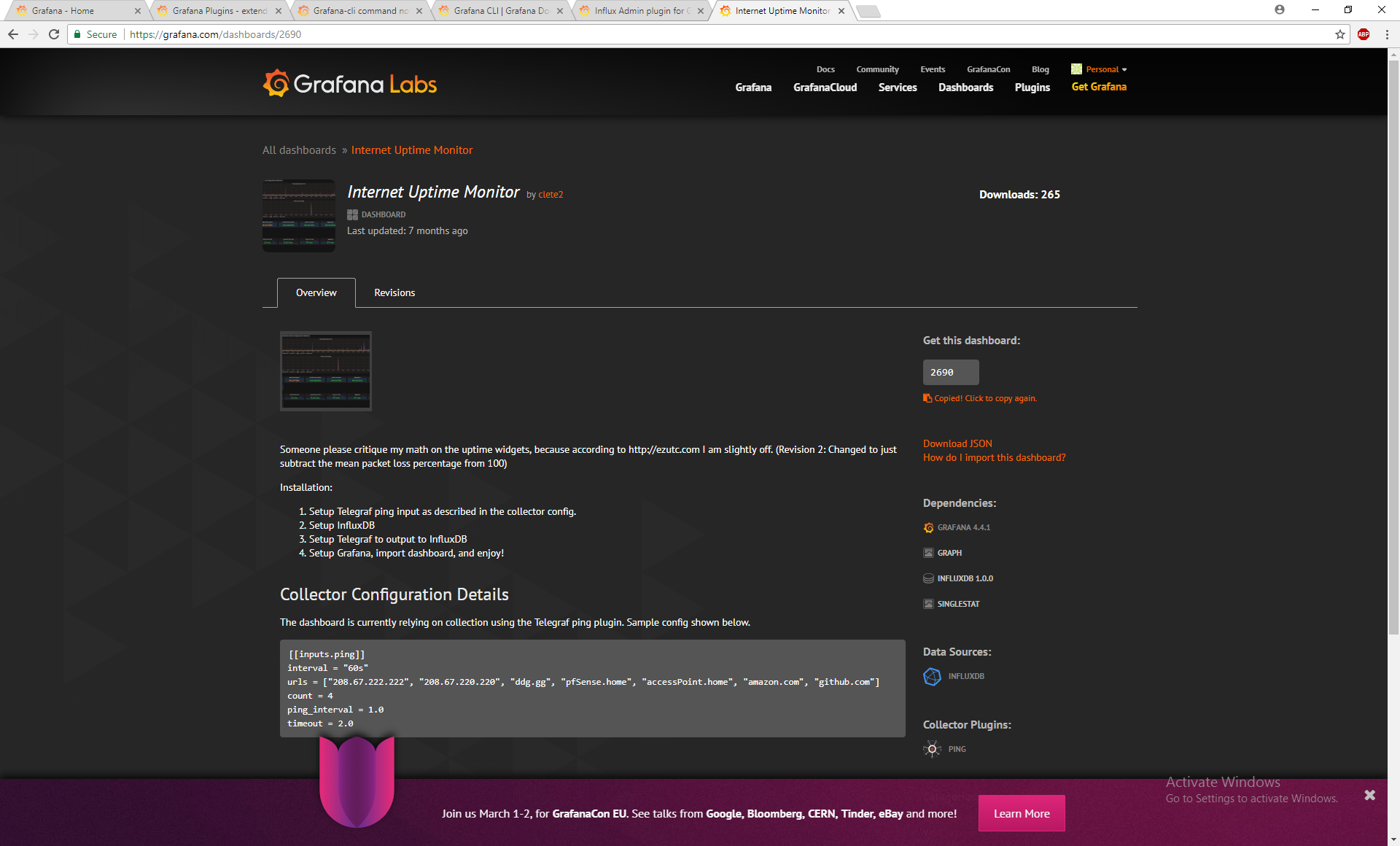Click the scroll-down arrow of the page scrollbar
Viewport: 1400px width, 846px height.
coord(1393,839)
